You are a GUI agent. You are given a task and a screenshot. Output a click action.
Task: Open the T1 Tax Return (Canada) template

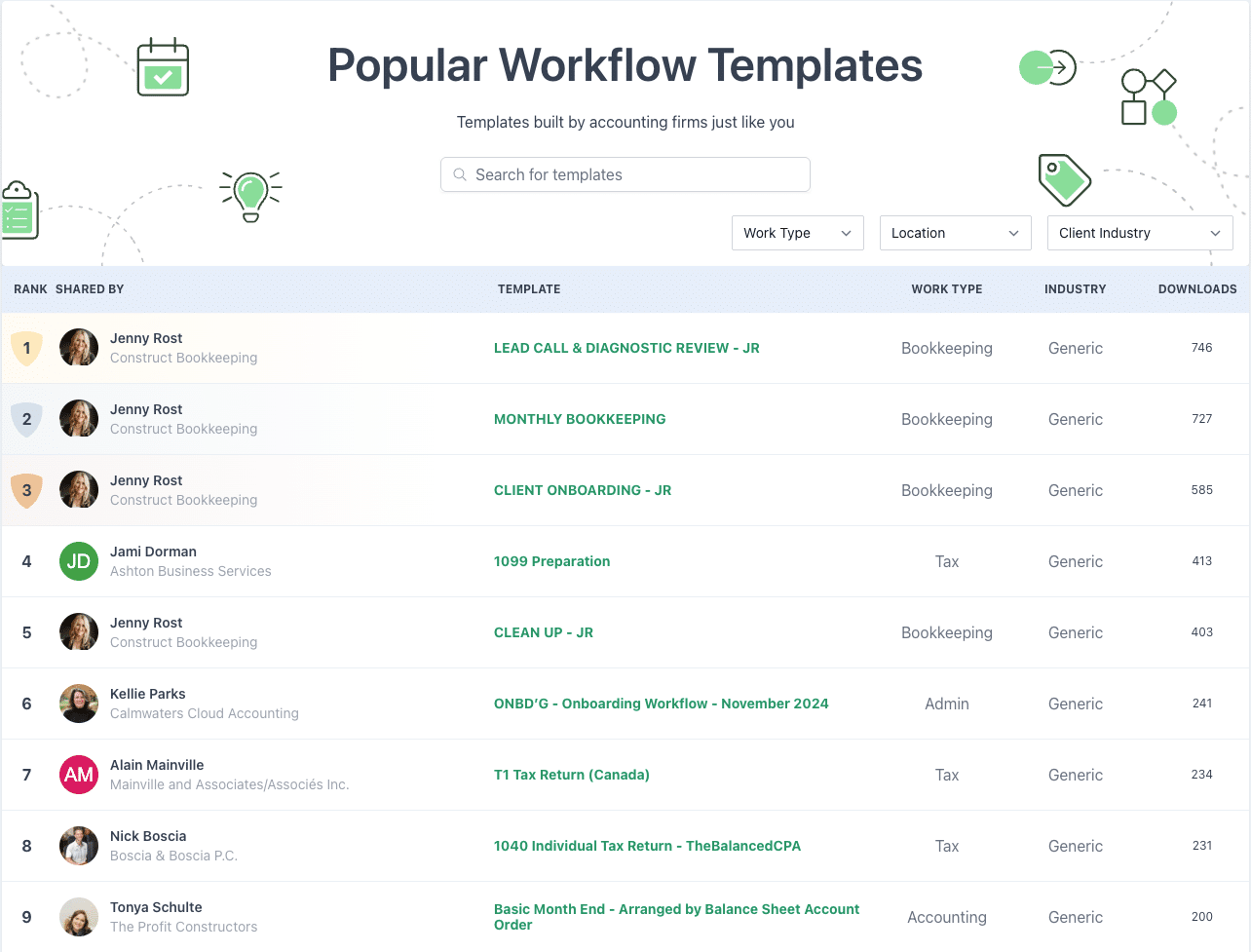tap(572, 775)
